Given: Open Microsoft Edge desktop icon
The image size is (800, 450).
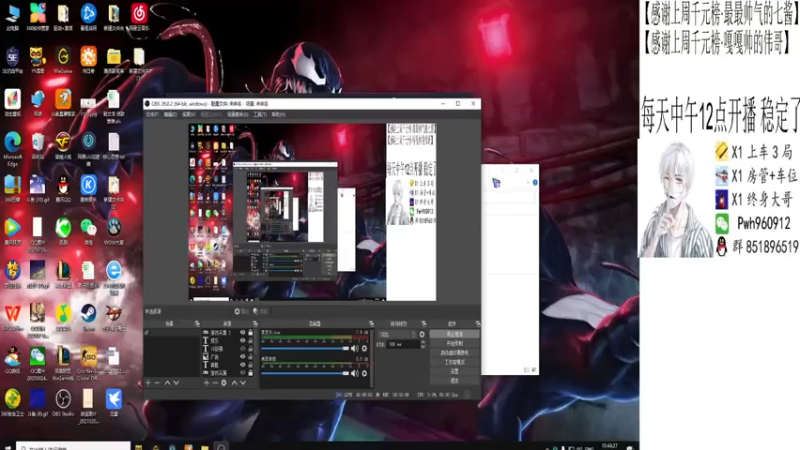Looking at the screenshot, I should 12,148.
